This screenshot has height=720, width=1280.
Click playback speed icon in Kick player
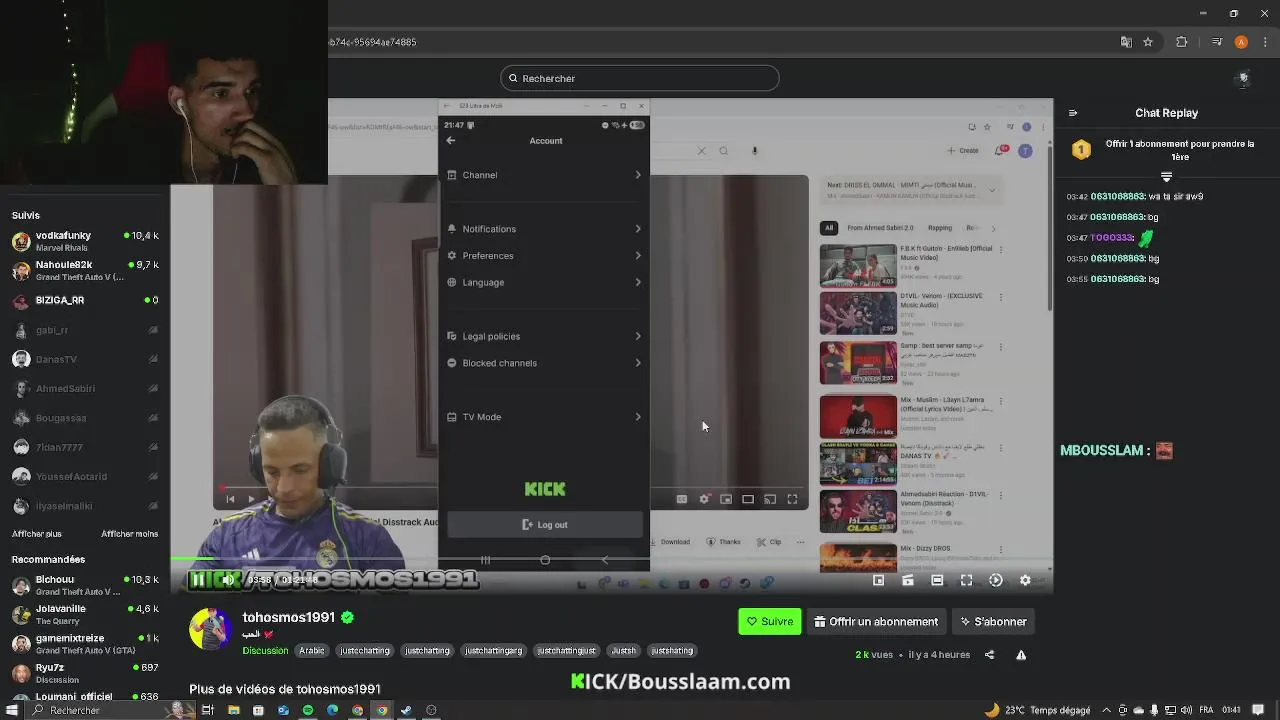(996, 580)
